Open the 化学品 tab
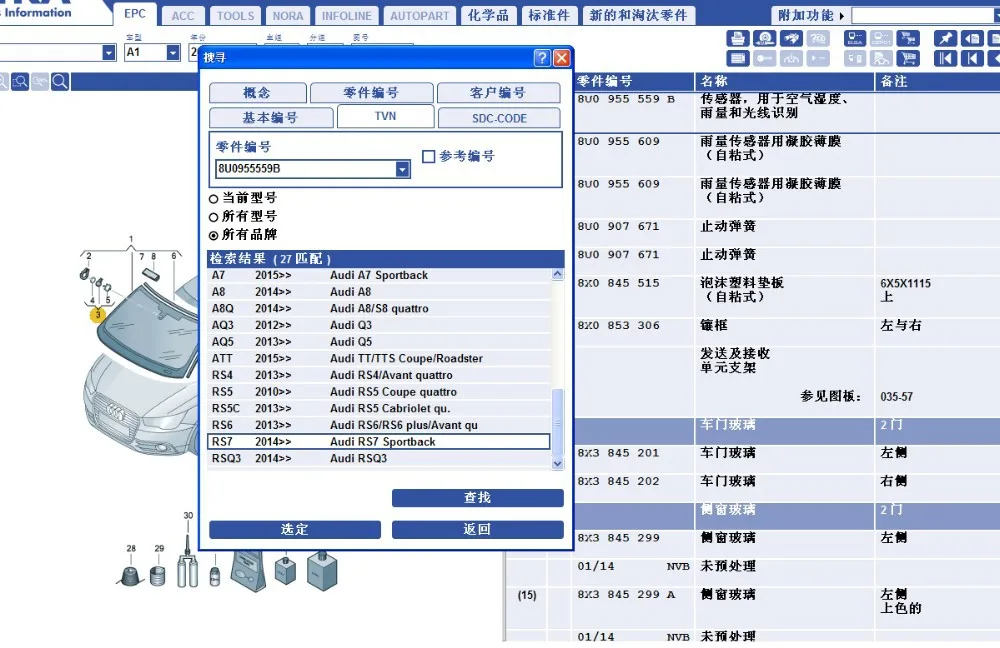 [488, 16]
